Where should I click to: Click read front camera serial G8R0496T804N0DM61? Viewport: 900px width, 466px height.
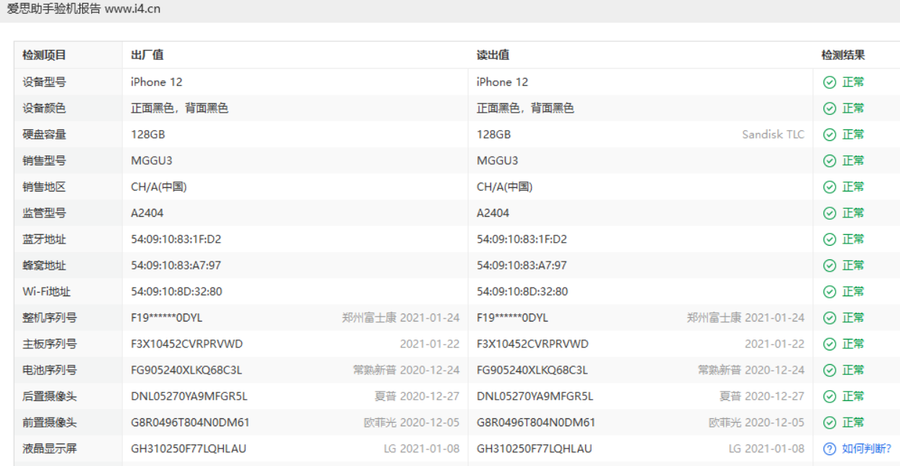536,422
